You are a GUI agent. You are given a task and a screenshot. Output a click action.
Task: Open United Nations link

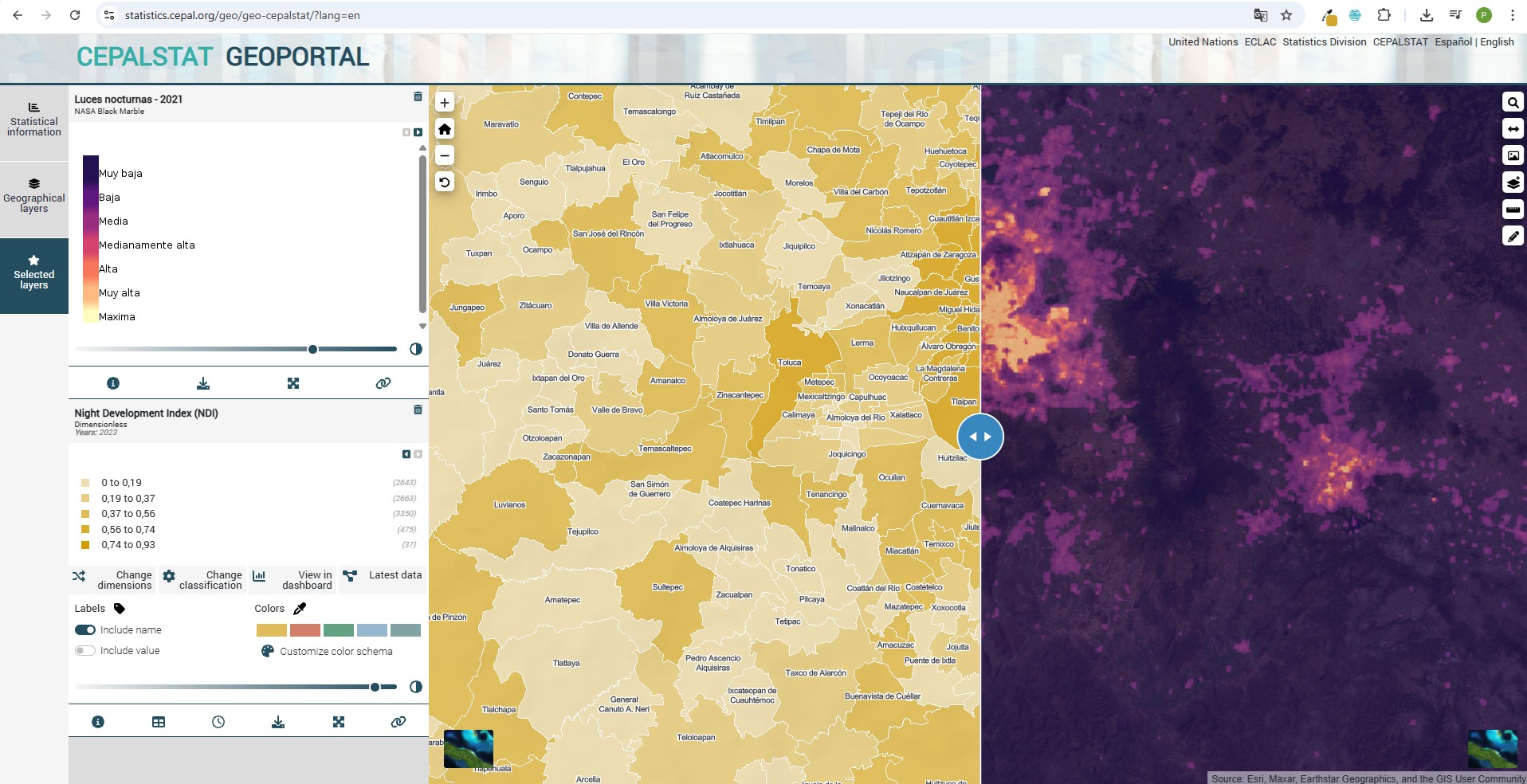click(x=1203, y=42)
